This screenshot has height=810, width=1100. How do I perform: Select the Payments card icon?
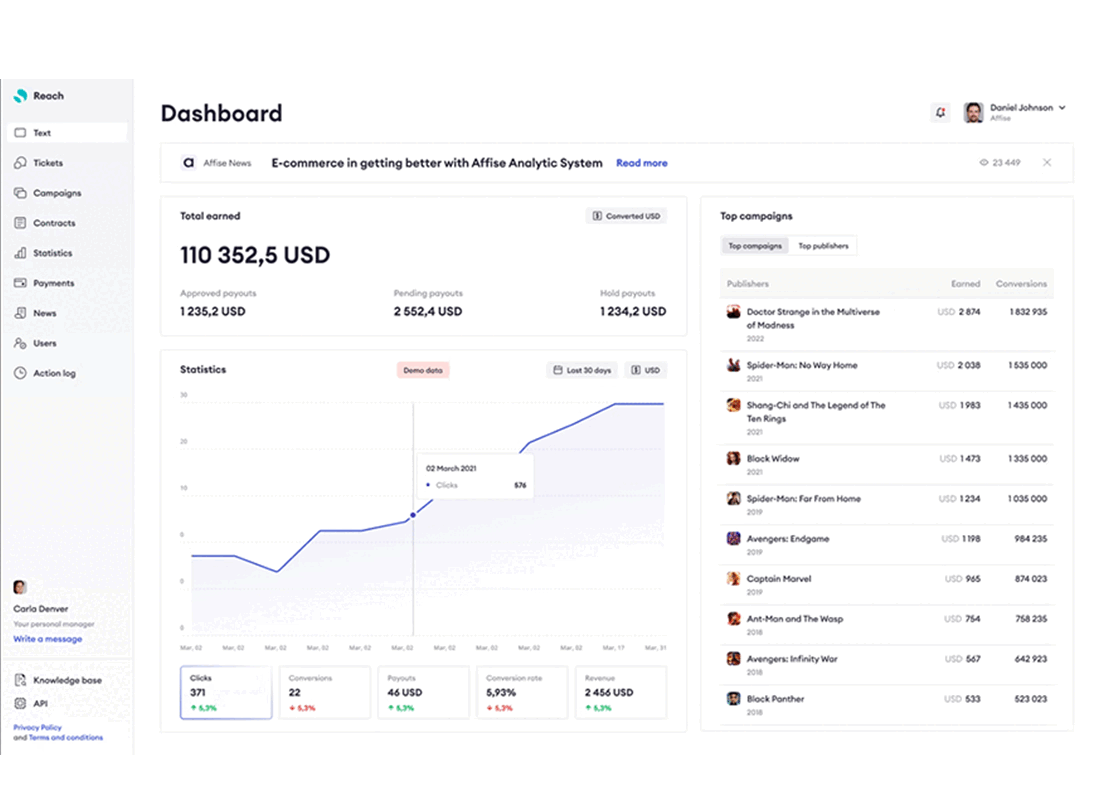(x=20, y=283)
